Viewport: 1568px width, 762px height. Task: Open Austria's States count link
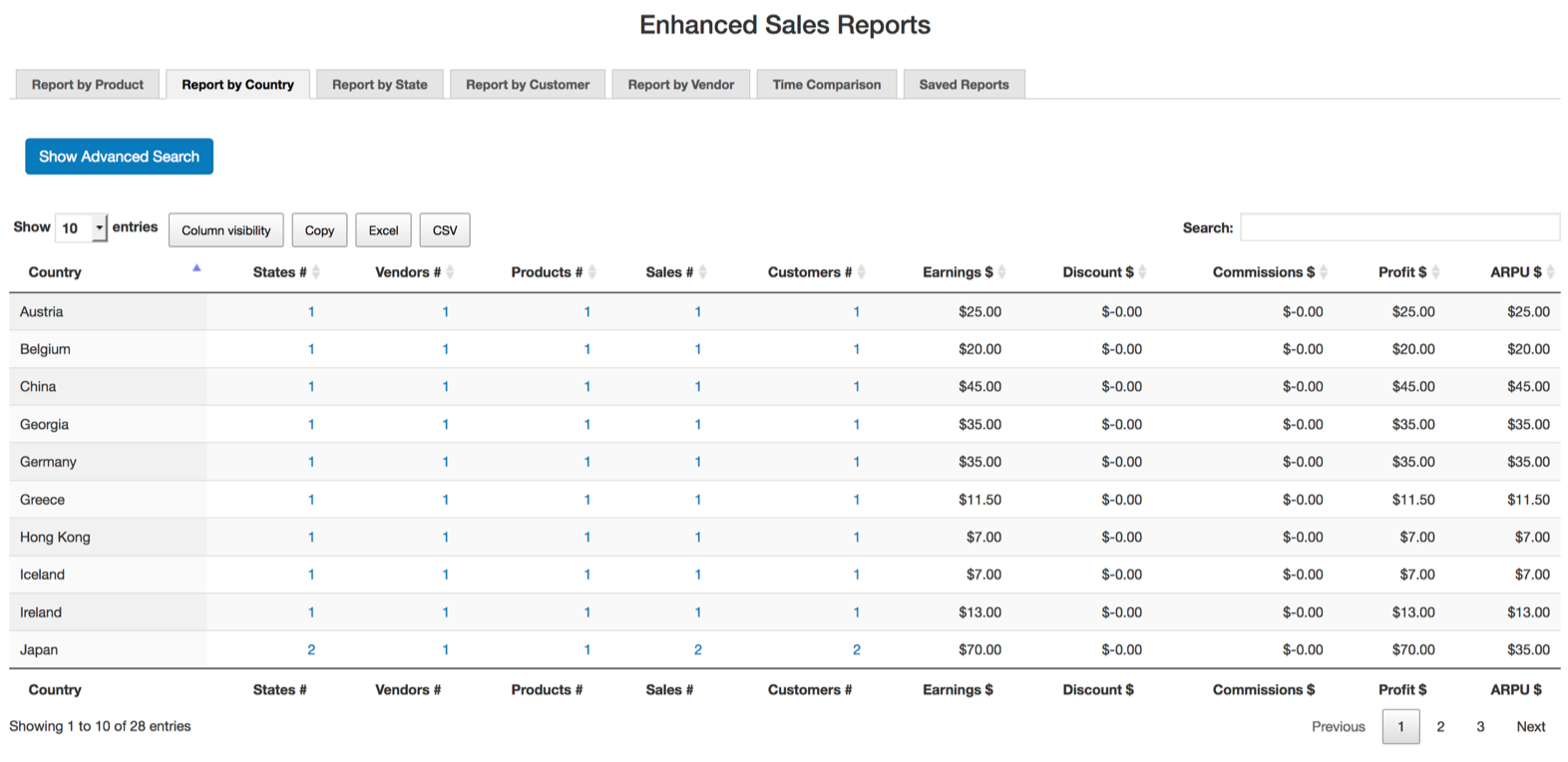pyautogui.click(x=311, y=312)
